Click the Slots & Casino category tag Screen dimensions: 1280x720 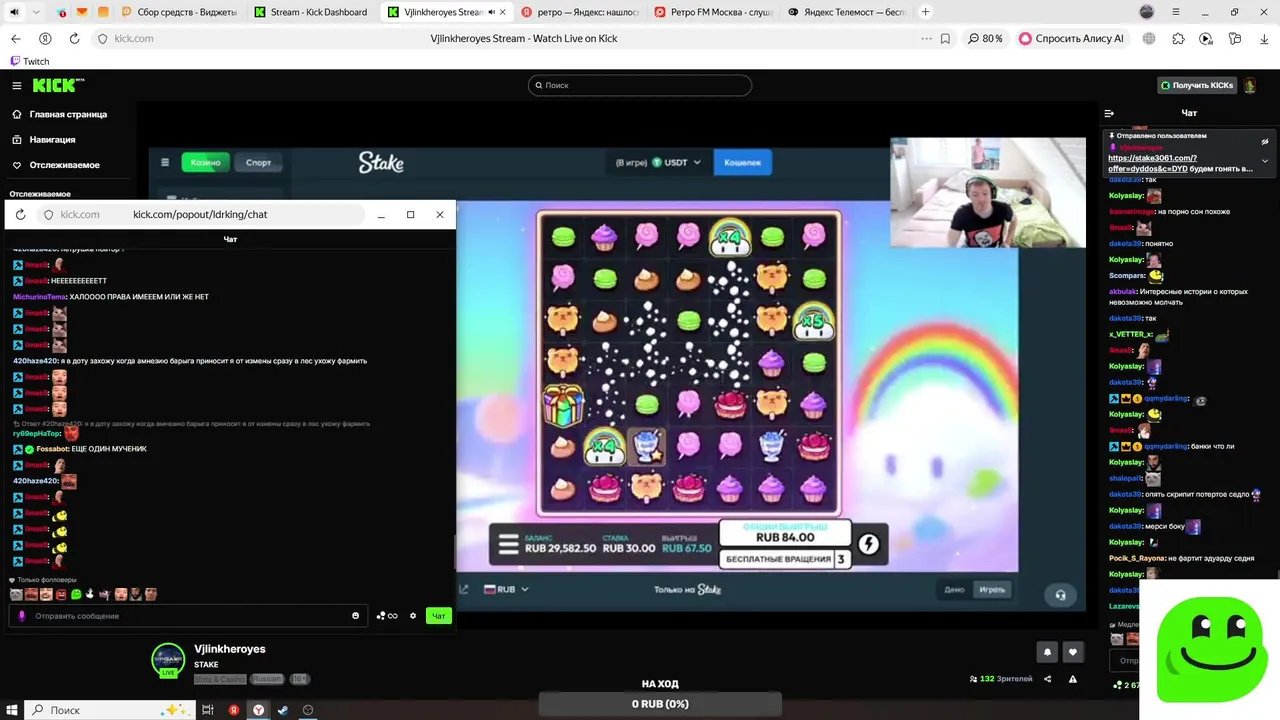[219, 679]
